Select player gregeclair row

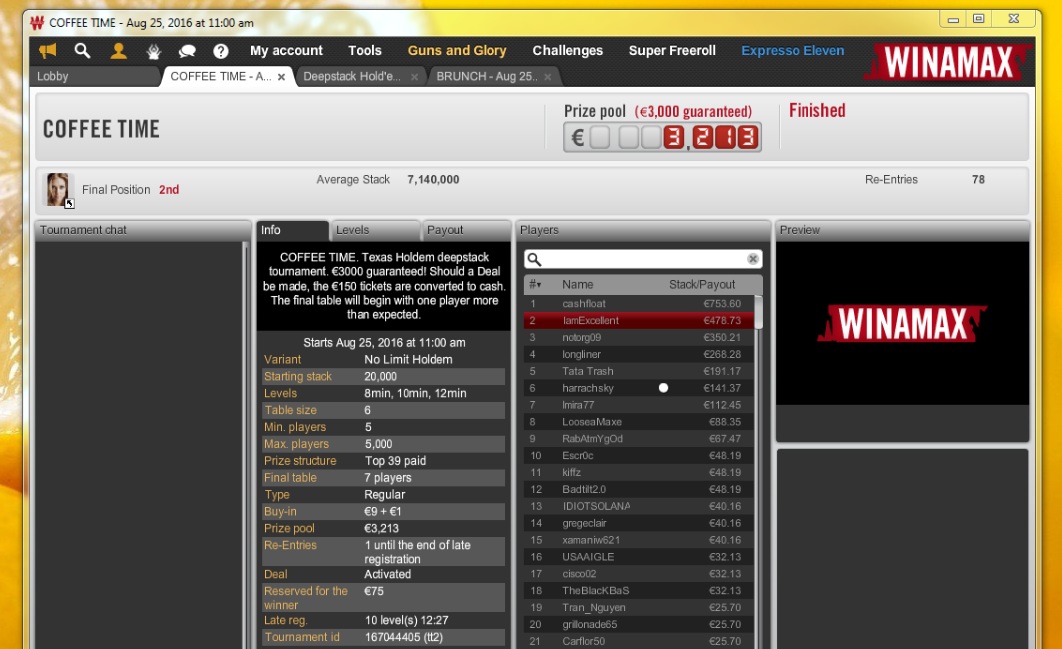[639, 523]
